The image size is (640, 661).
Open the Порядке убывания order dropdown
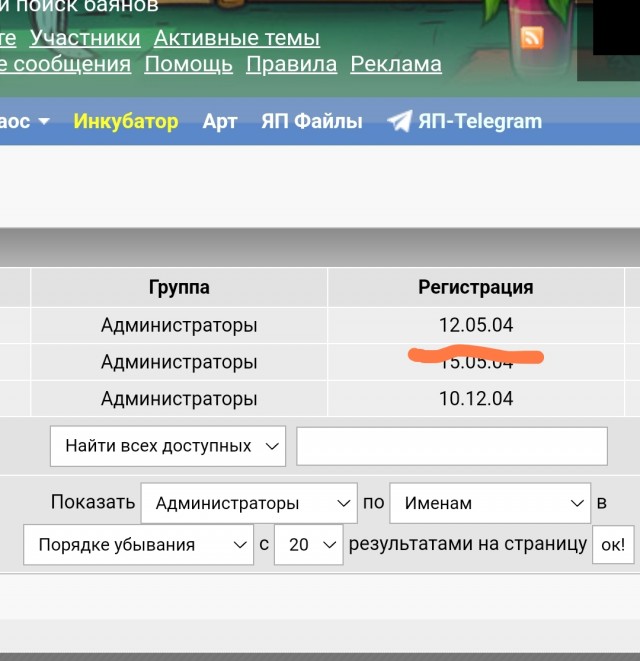coord(138,545)
